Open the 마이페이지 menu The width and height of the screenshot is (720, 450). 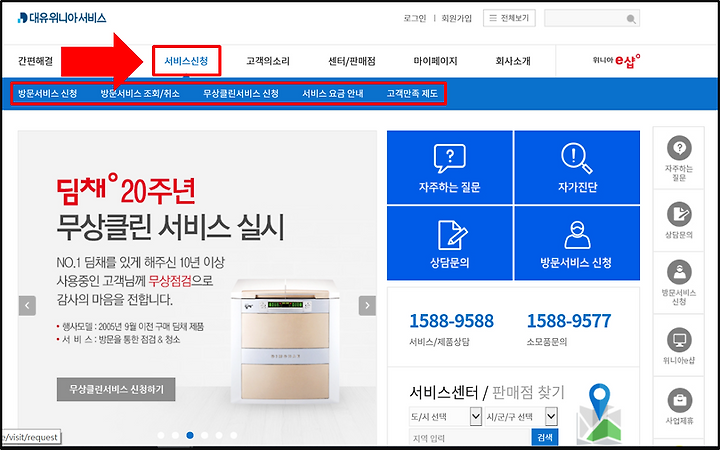[435, 61]
